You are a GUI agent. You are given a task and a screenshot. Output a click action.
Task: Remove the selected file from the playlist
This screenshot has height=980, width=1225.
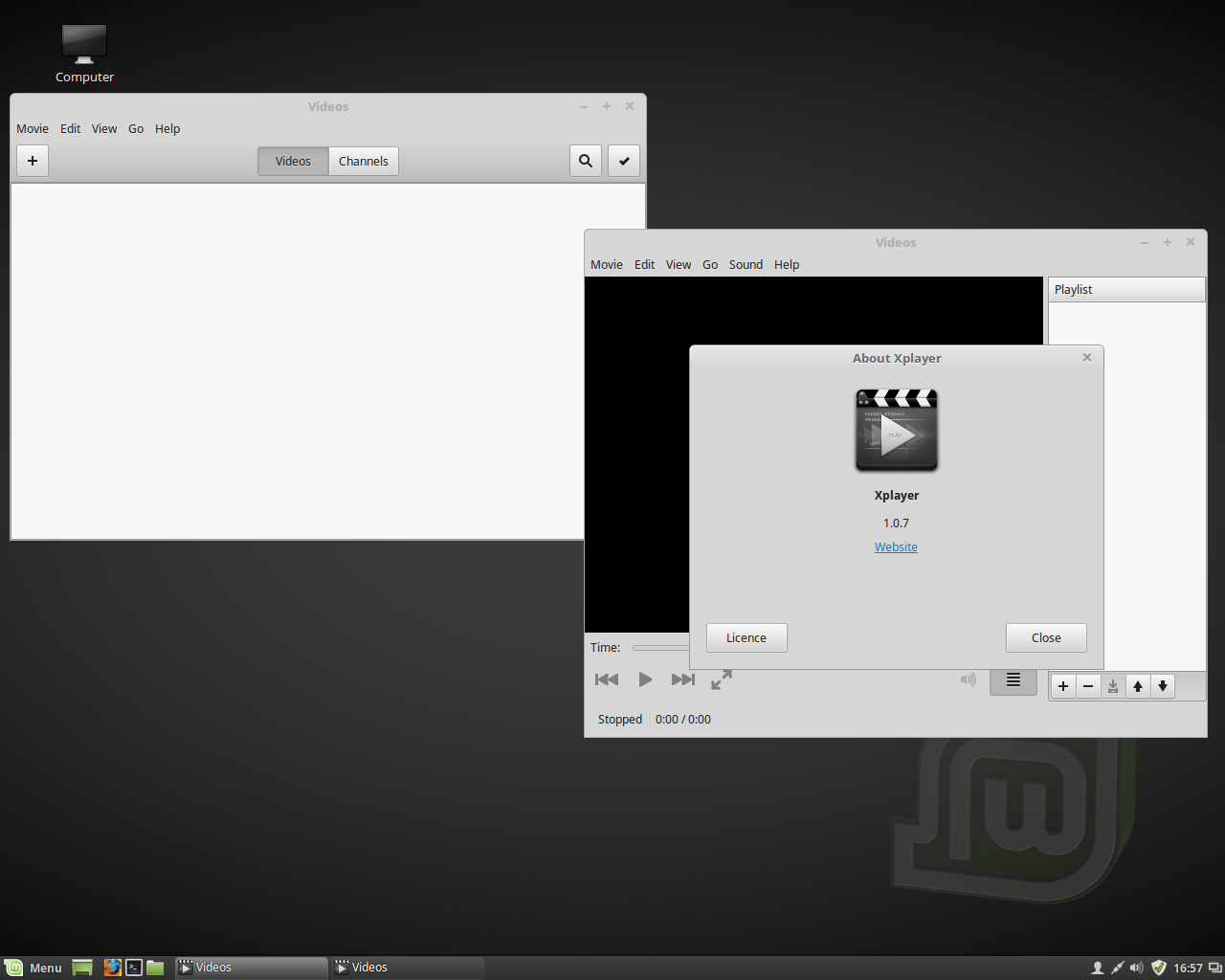(1088, 686)
